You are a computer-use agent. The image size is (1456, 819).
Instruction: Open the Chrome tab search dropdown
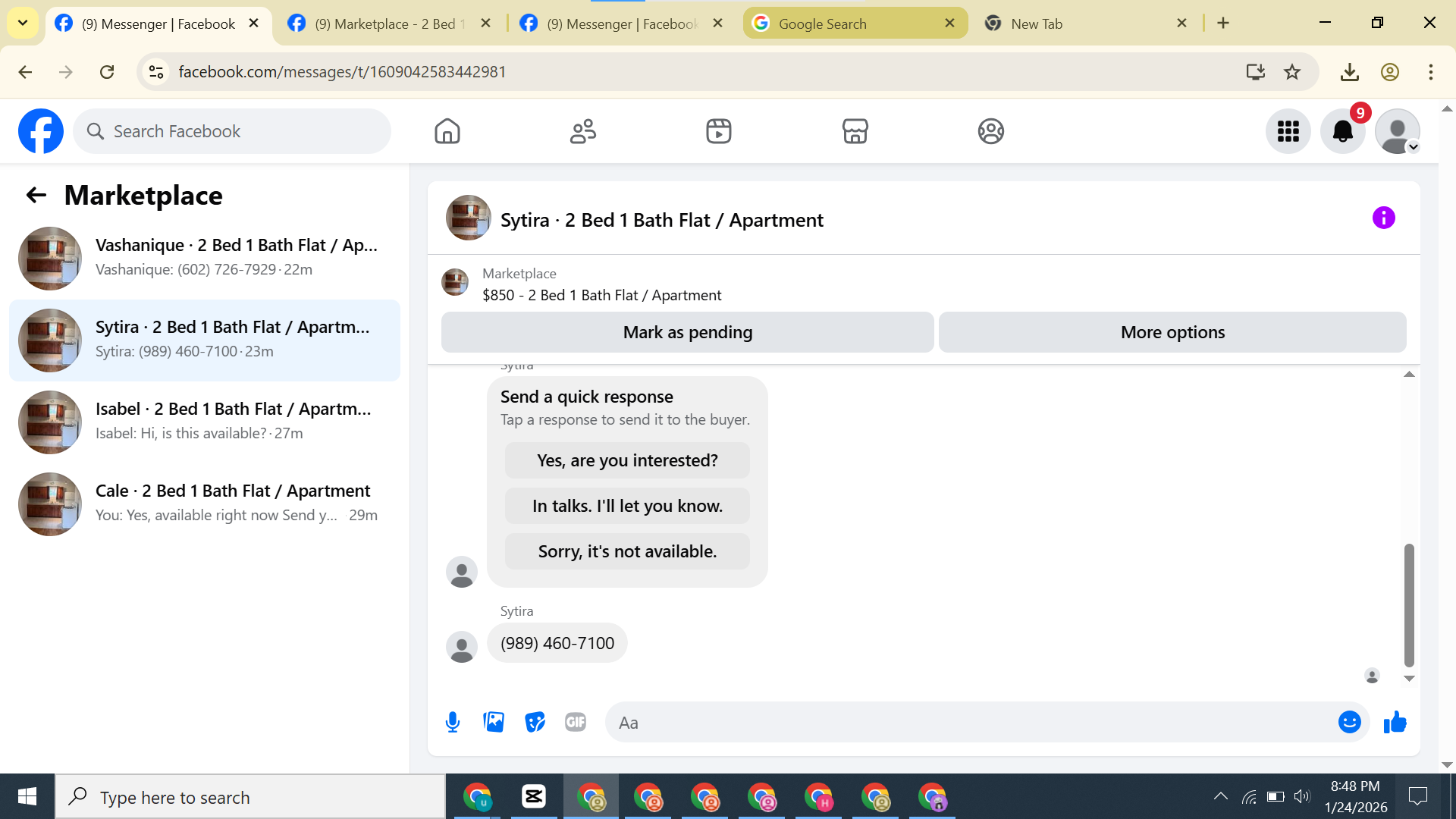tap(23, 23)
